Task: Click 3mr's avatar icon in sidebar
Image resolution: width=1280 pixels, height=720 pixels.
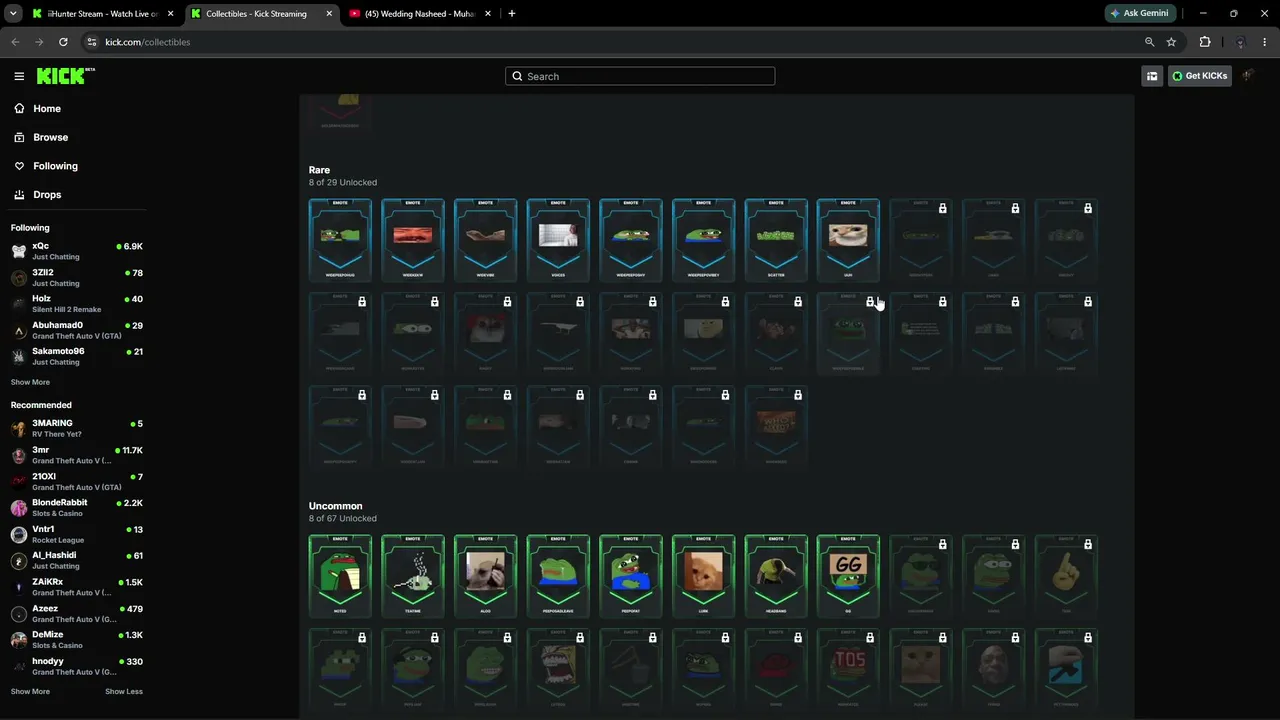Action: pos(19,455)
